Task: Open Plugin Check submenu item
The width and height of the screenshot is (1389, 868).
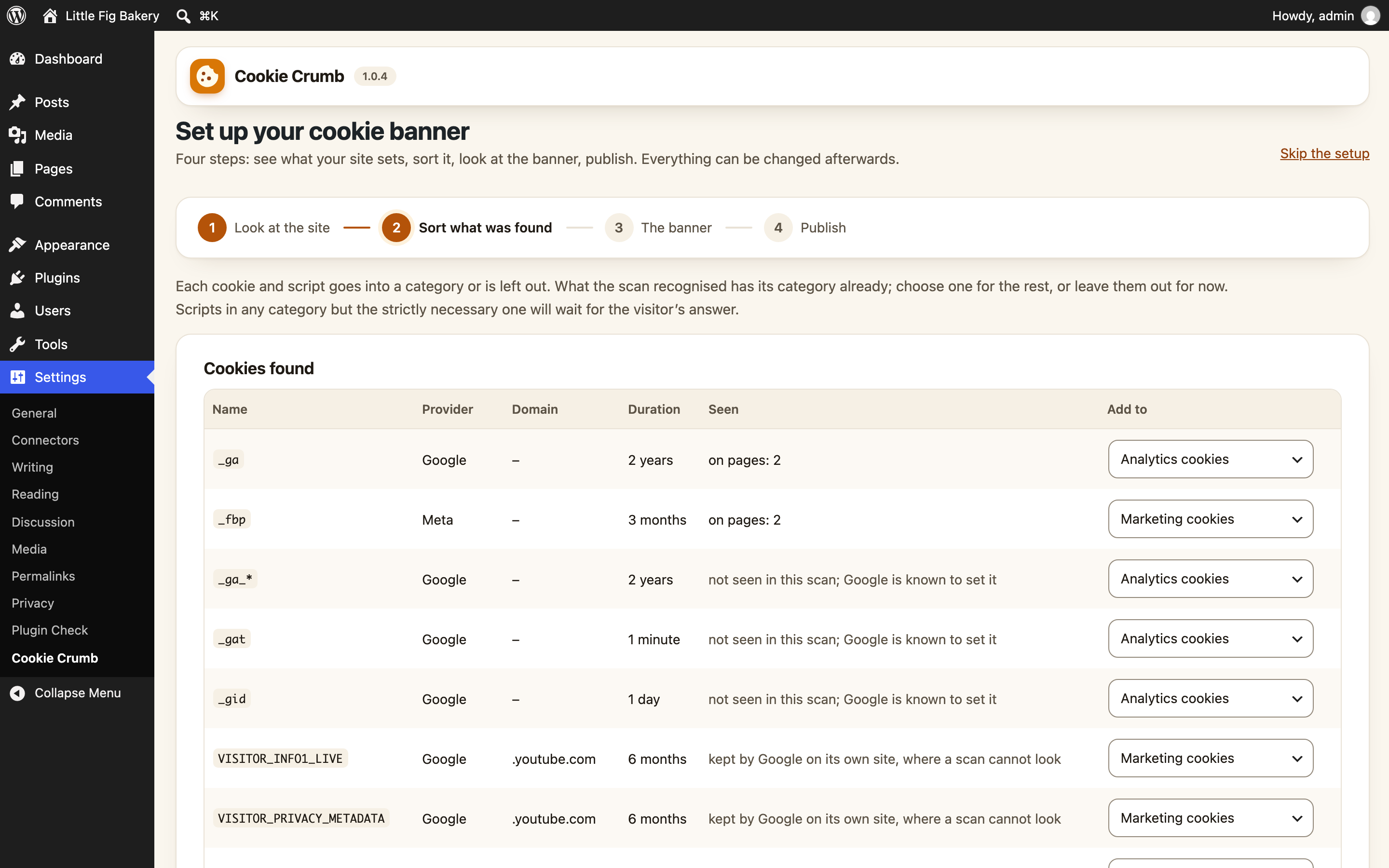Action: coord(50,630)
